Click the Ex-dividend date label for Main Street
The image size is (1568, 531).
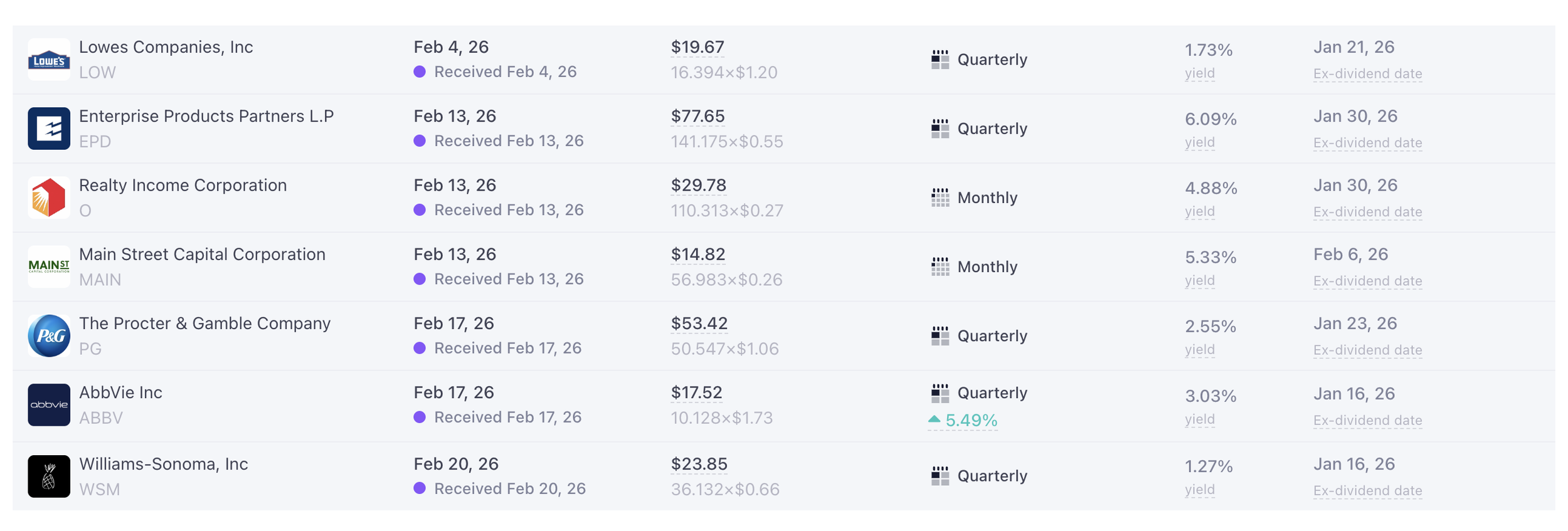[1367, 281]
